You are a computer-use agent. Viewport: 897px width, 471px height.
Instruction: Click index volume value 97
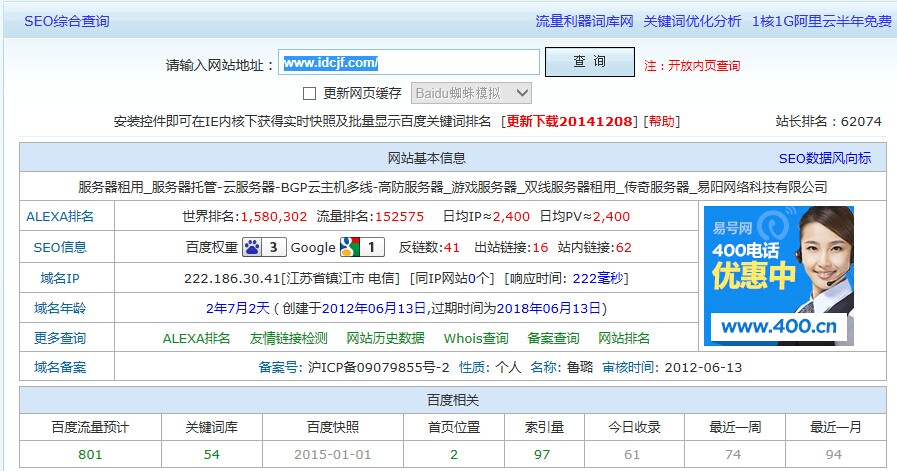tap(542, 454)
